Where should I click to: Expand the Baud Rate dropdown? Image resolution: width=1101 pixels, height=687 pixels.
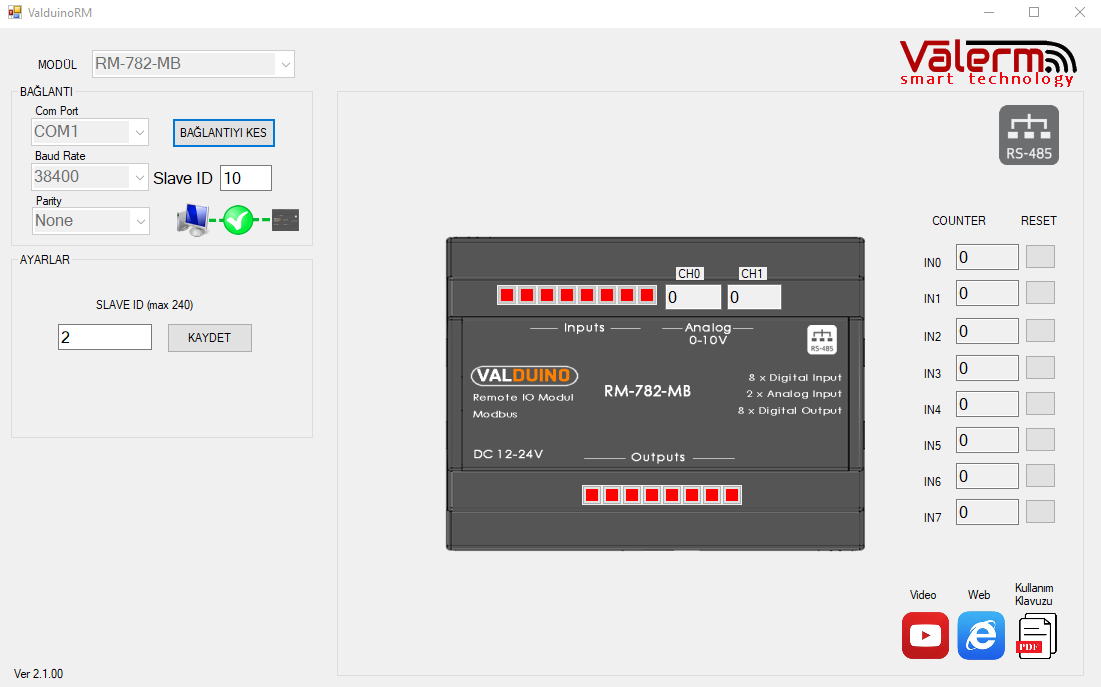(x=90, y=177)
